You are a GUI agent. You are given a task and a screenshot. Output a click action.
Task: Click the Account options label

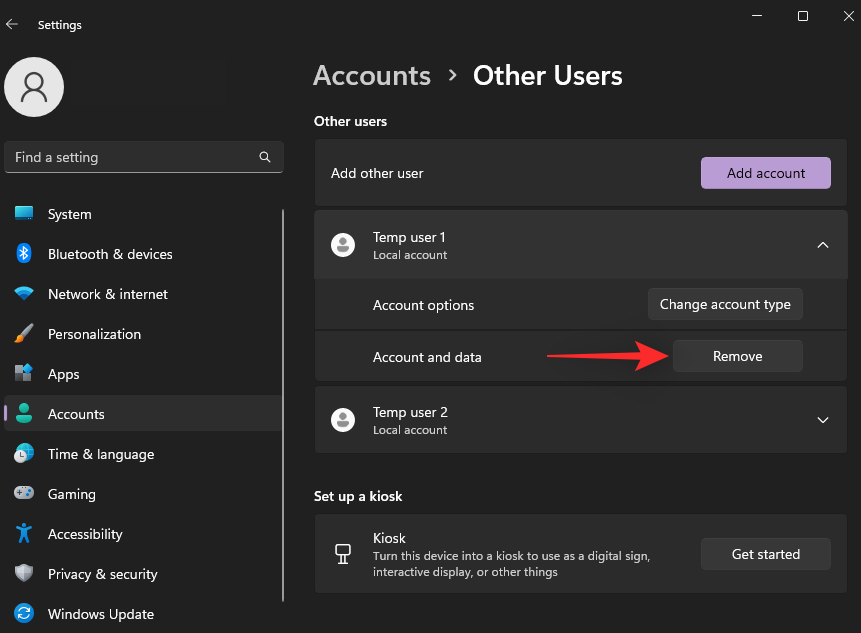coord(423,305)
